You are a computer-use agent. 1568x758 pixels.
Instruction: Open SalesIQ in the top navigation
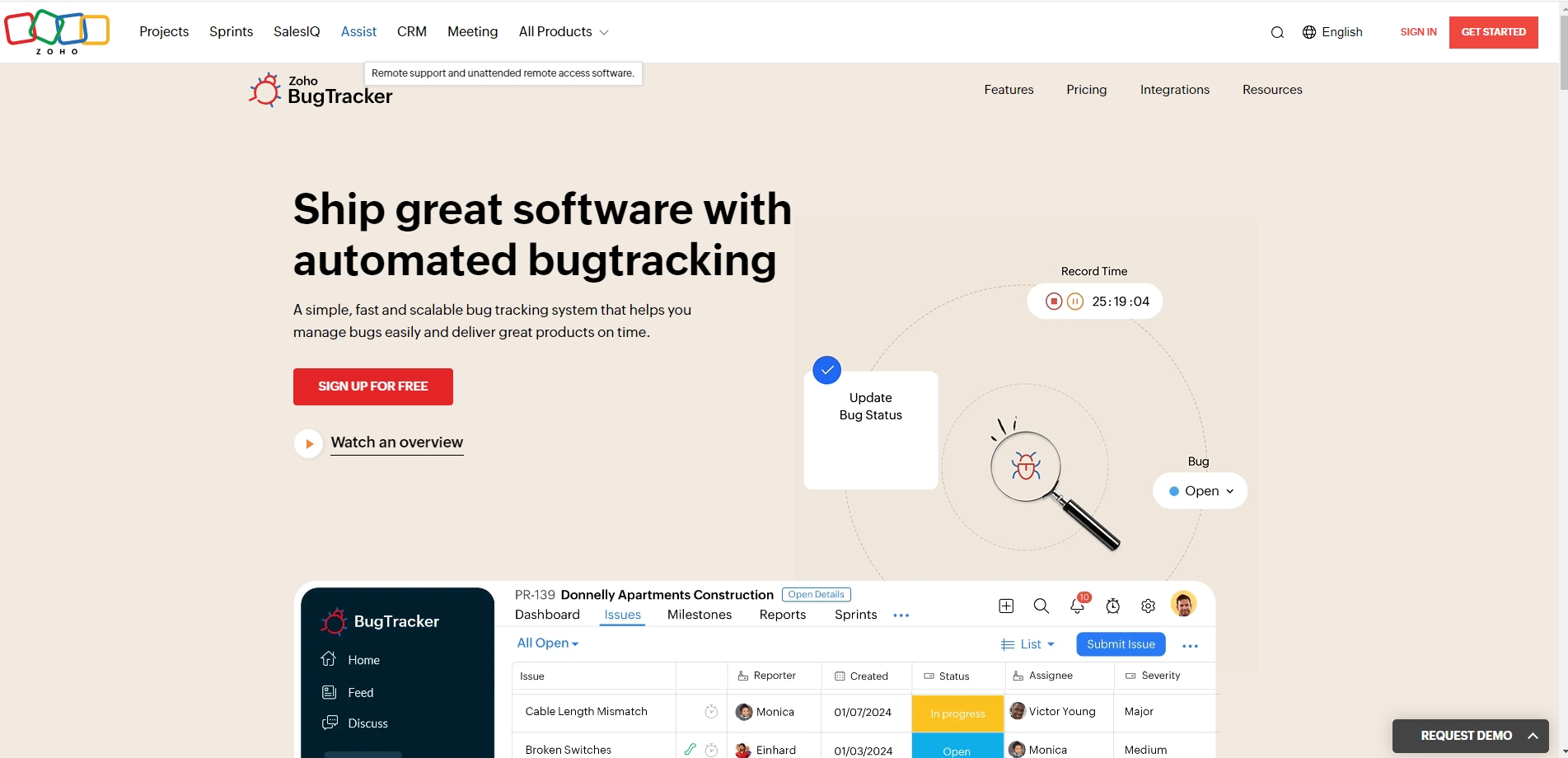coord(297,32)
